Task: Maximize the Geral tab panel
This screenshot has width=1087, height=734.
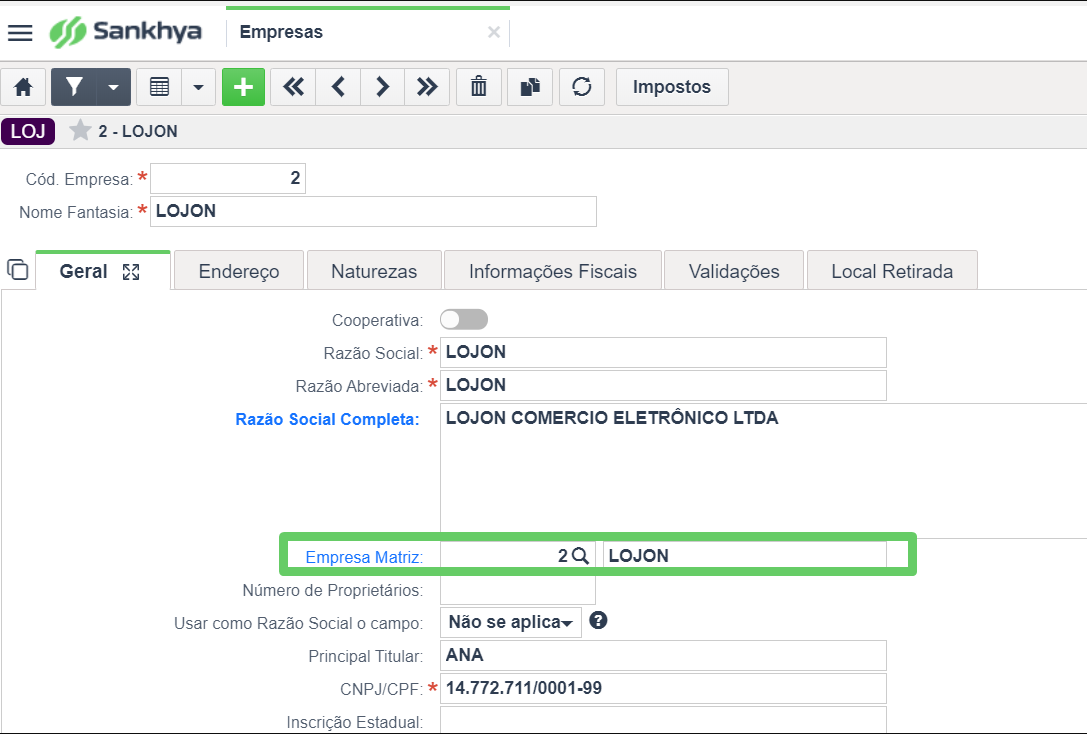Action: pyautogui.click(x=131, y=272)
